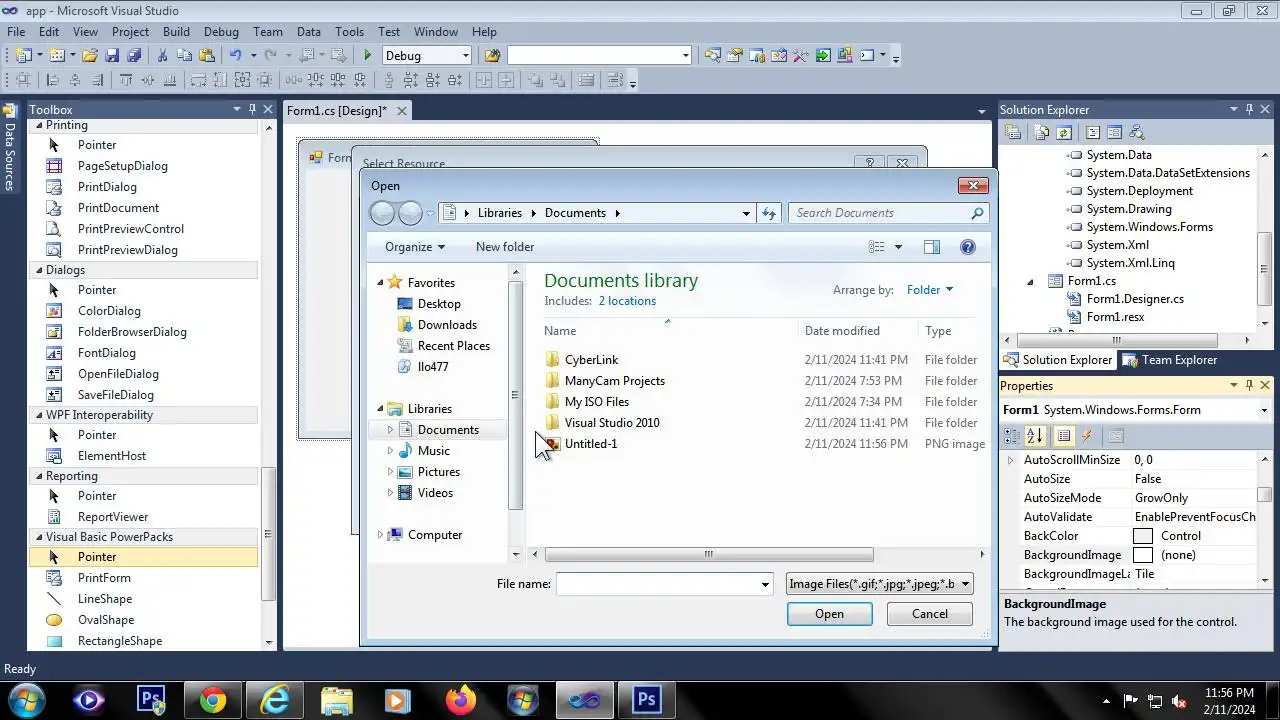This screenshot has width=1280, height=720.
Task: Open the Debug configuration dropdown
Action: [465, 56]
